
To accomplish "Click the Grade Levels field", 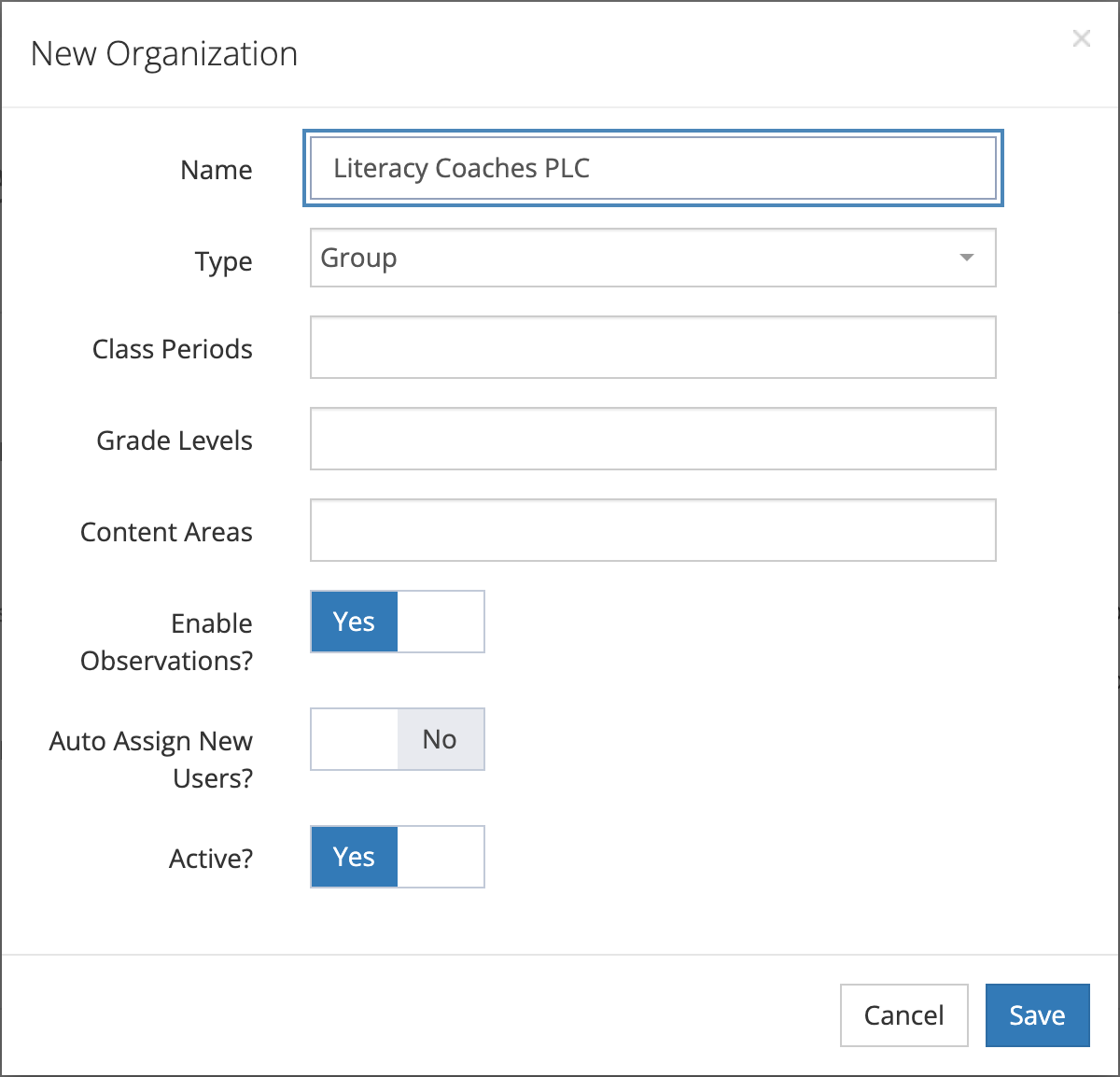I will click(653, 439).
